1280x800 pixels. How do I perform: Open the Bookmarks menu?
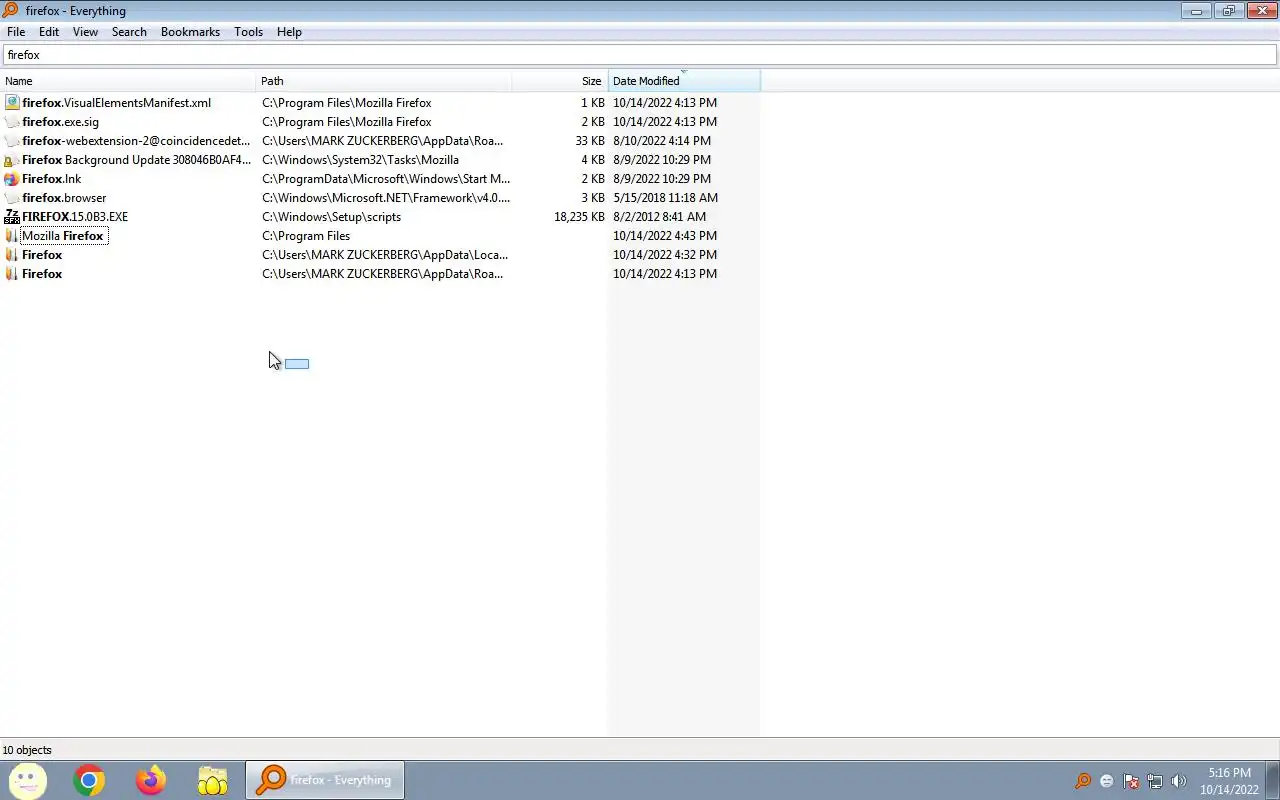[x=190, y=32]
